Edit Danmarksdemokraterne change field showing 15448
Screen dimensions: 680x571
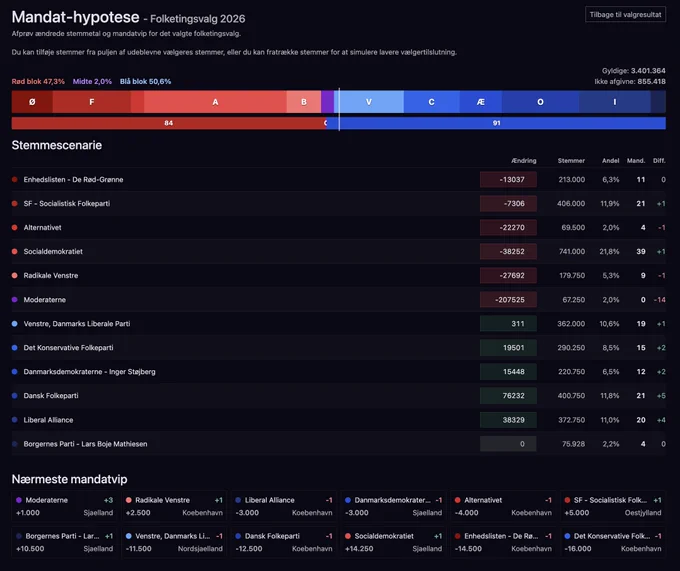tap(508, 372)
